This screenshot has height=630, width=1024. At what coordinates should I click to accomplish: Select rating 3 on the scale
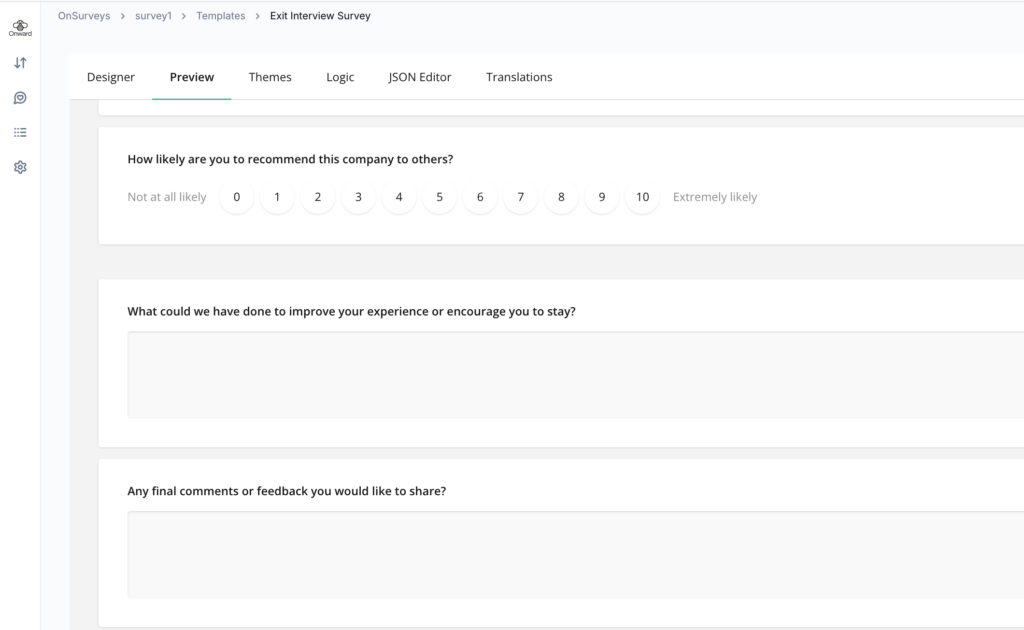[358, 197]
